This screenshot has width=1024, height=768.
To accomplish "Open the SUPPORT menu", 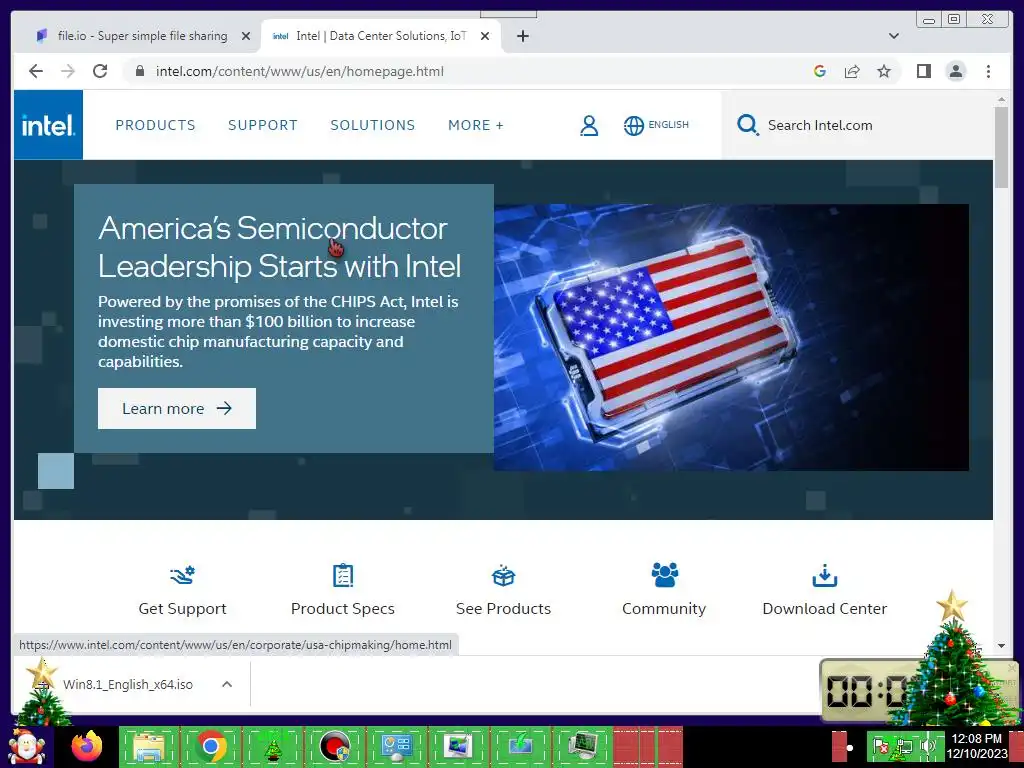I will tap(263, 125).
